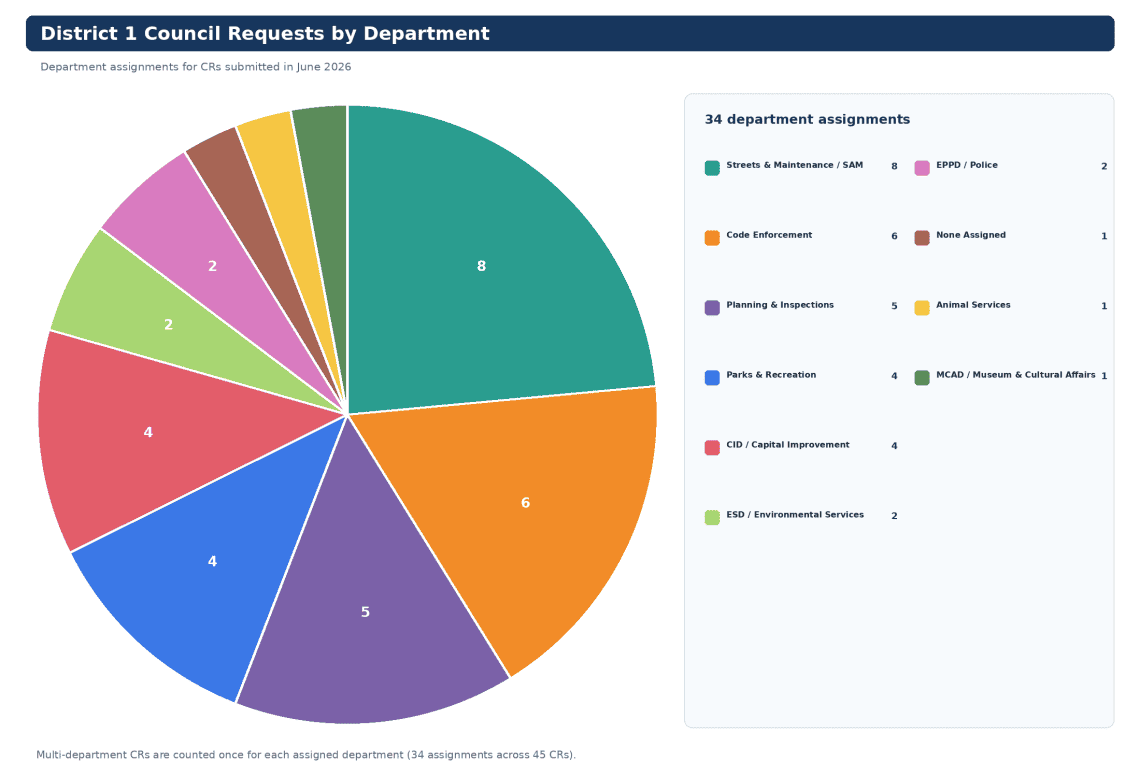Click the count 8 beside Streets & Maintenance

tap(894, 166)
